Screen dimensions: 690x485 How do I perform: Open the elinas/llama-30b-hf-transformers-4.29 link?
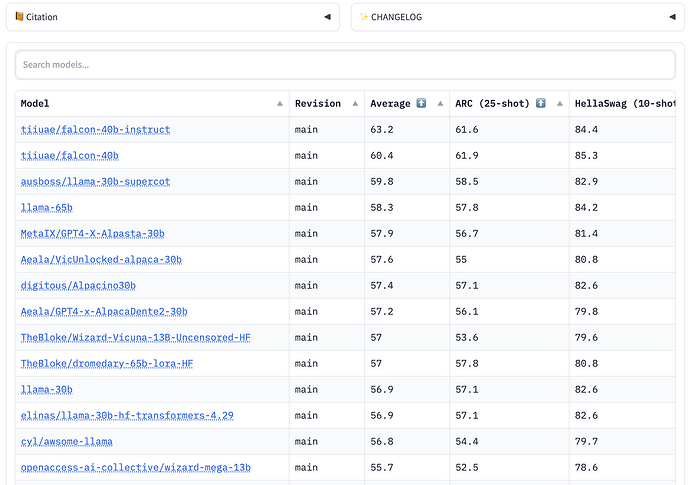click(x=127, y=415)
